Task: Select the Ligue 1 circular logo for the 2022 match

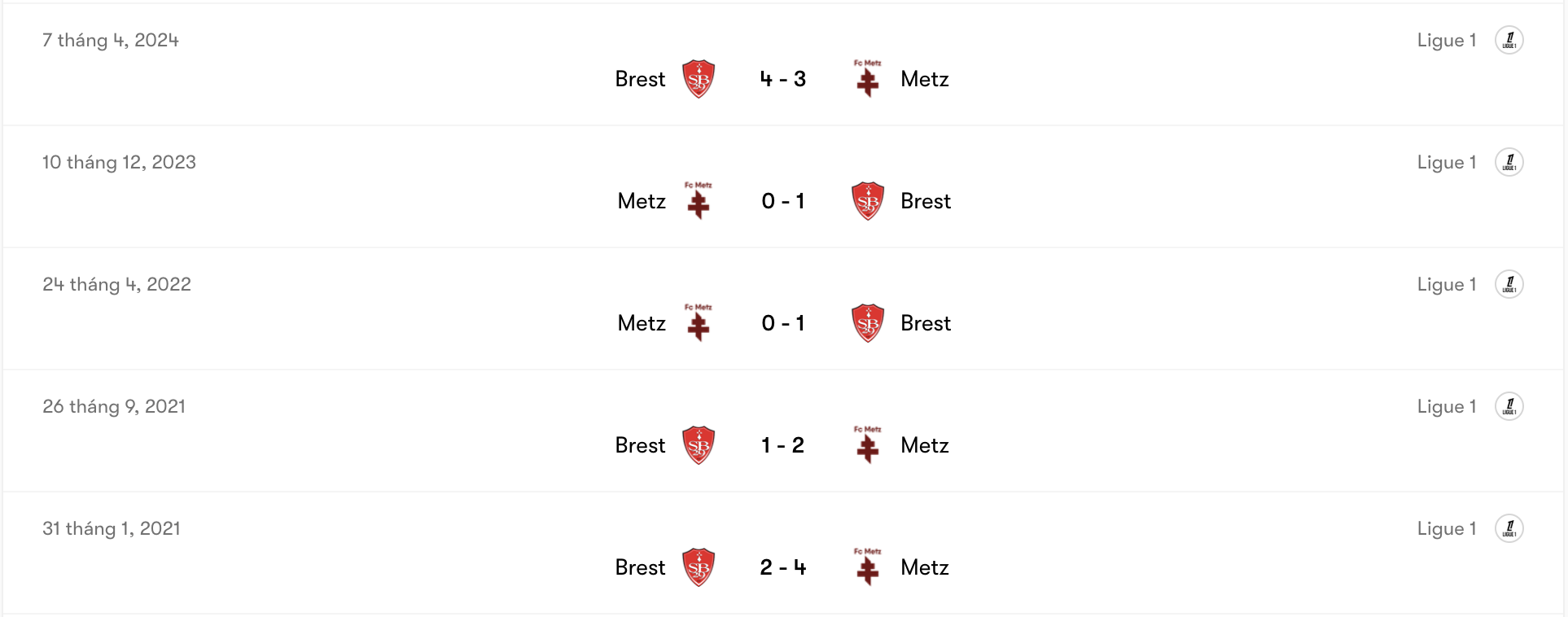Action: [x=1511, y=283]
